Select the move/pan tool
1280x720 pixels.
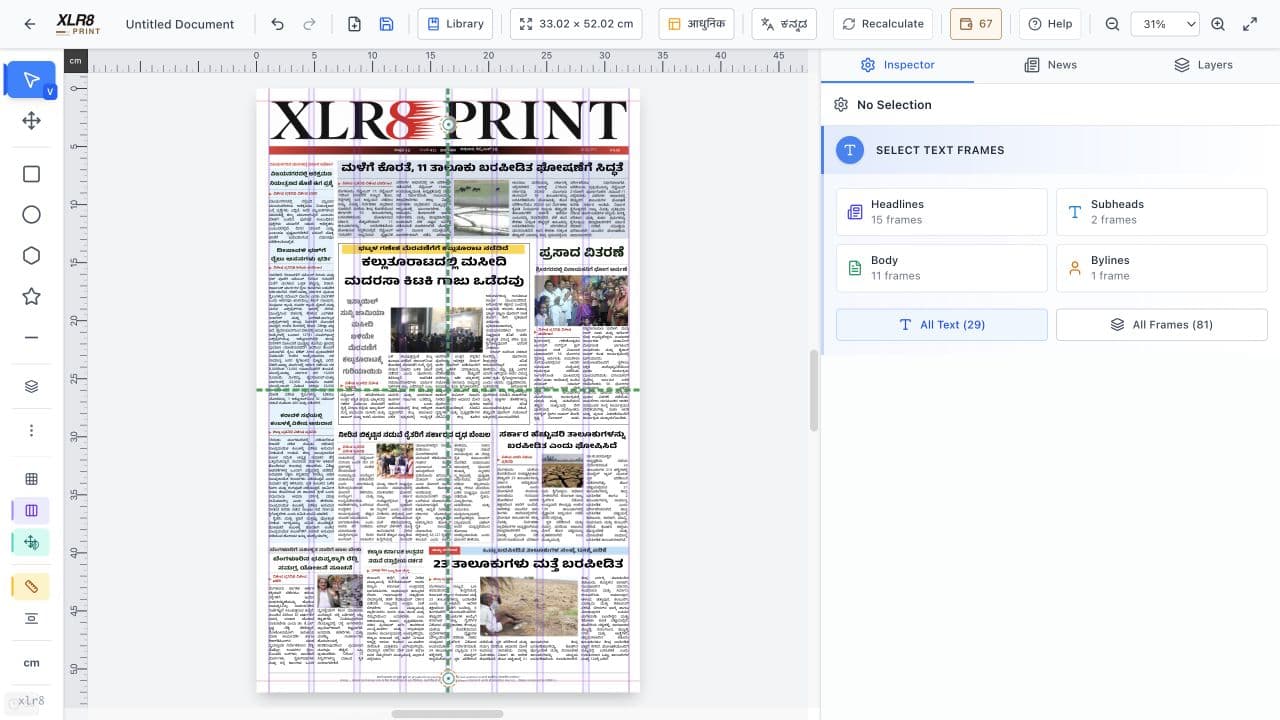pos(31,121)
